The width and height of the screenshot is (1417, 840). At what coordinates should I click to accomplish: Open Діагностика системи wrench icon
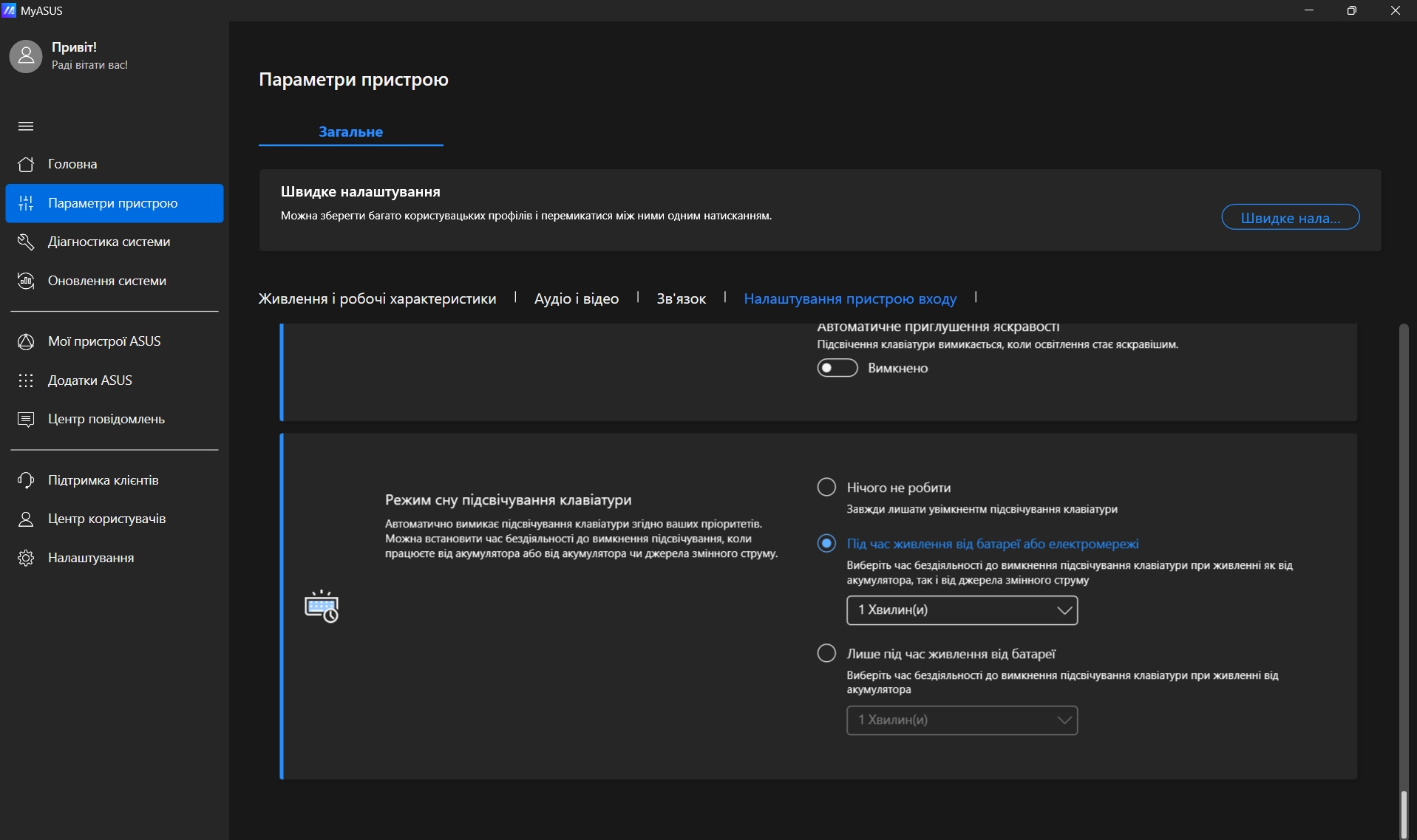pyautogui.click(x=26, y=242)
